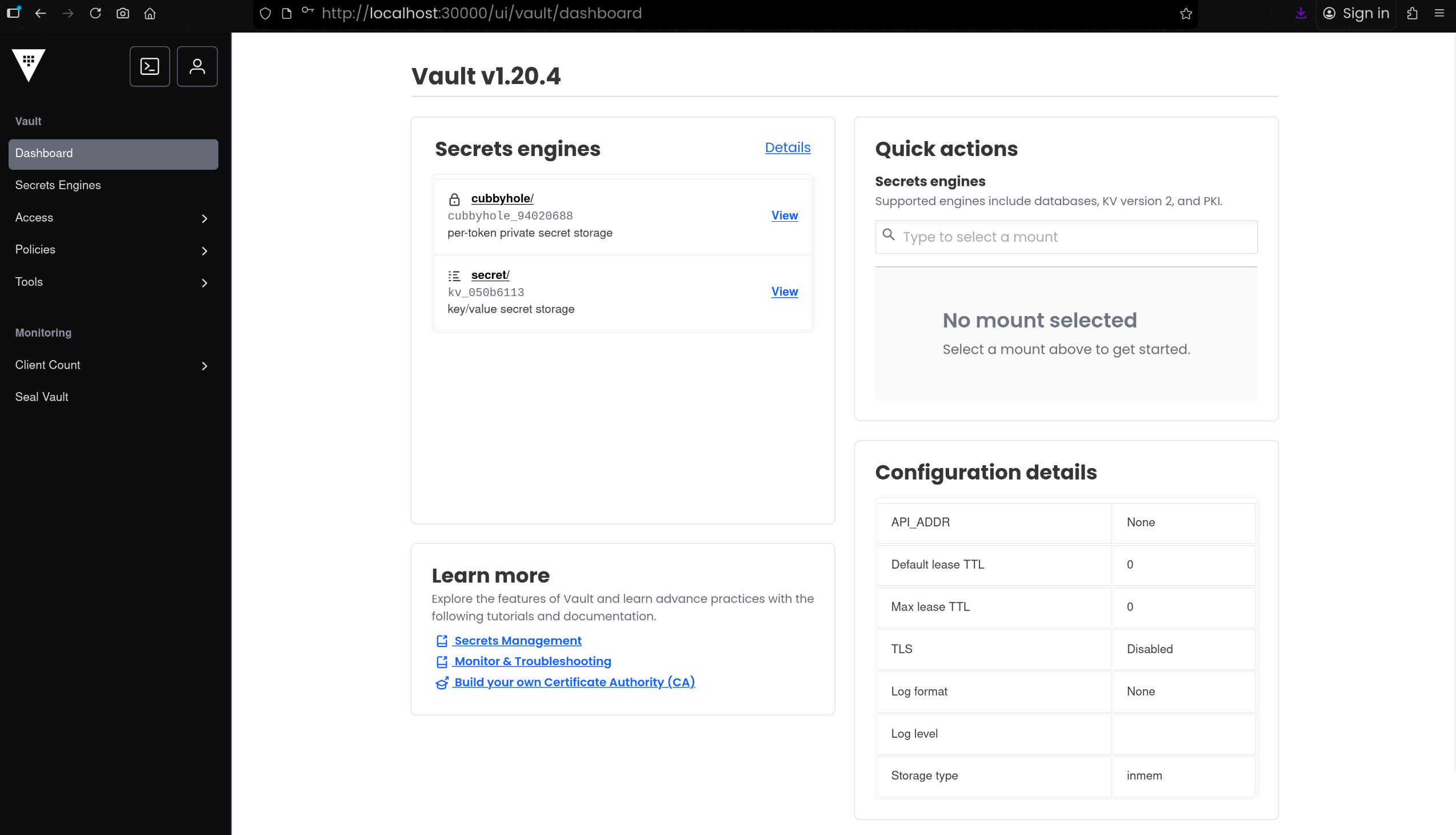Open Secrets Engines in sidebar
The height and width of the screenshot is (835, 1456).
point(58,185)
